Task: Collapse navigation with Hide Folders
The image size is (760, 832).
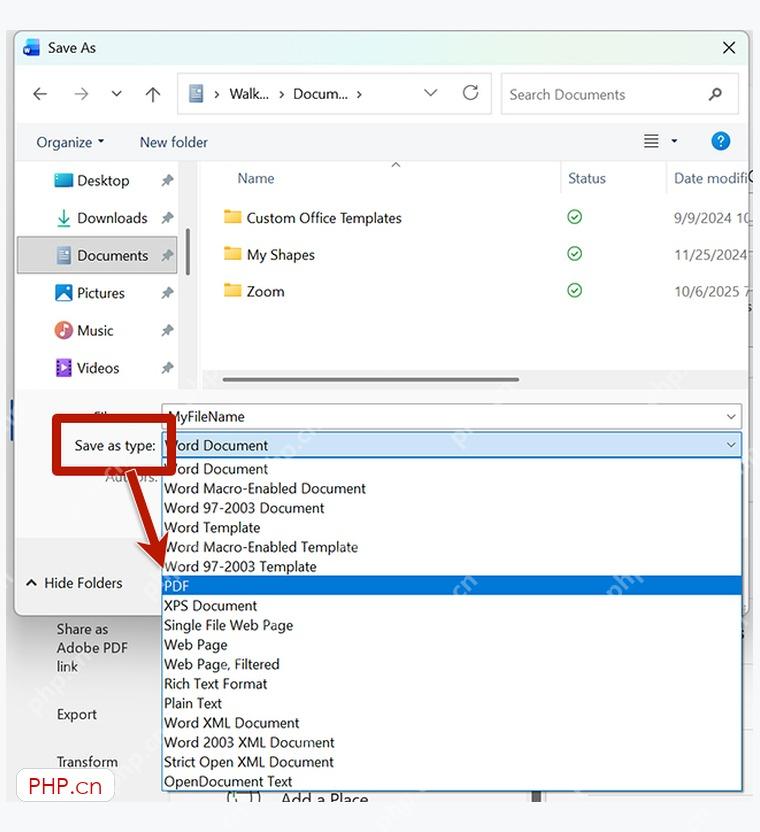Action: 74,583
